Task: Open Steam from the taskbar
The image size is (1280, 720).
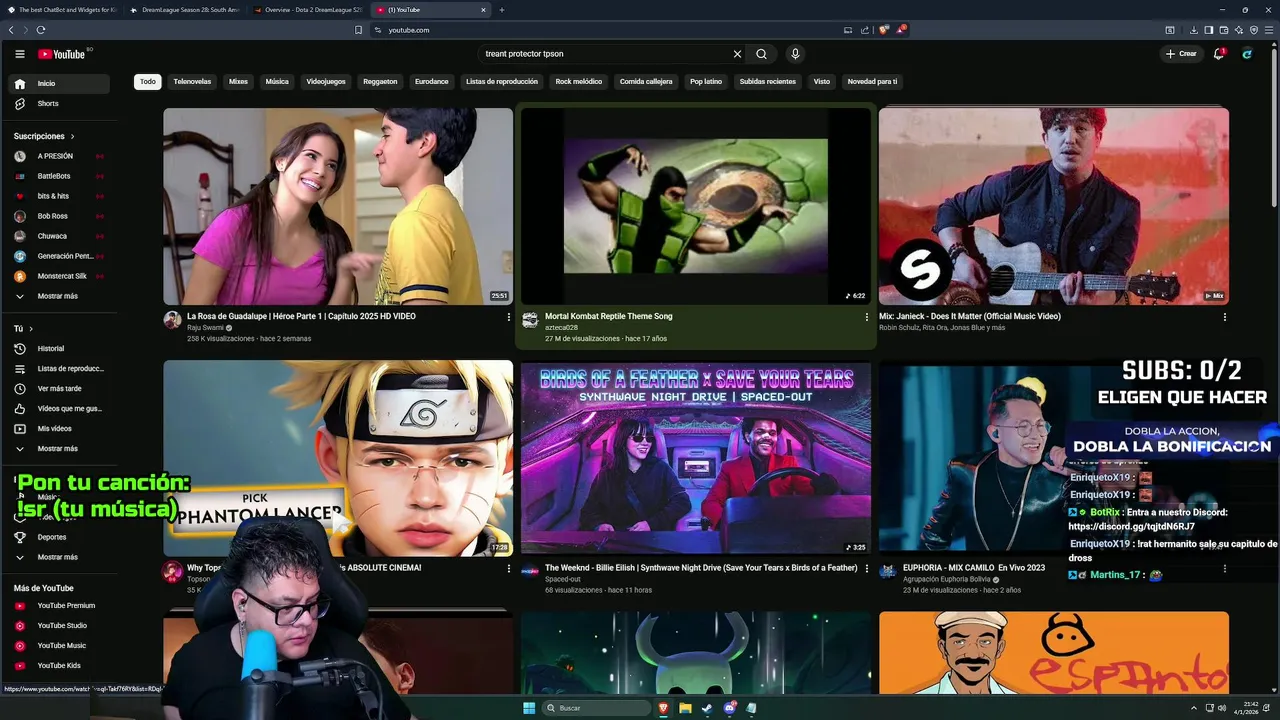Action: coord(708,708)
